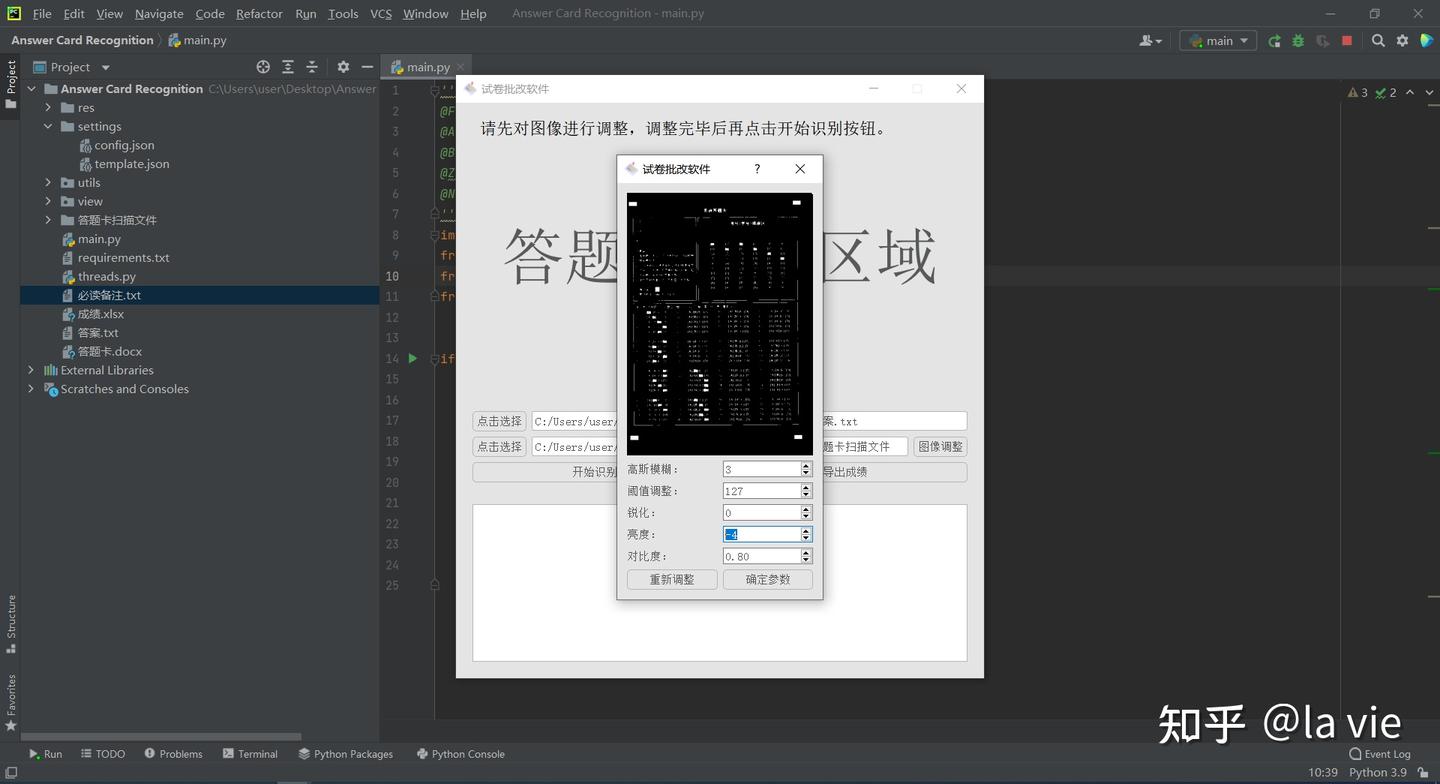Hide the Project tool window with minus icon

click(367, 66)
